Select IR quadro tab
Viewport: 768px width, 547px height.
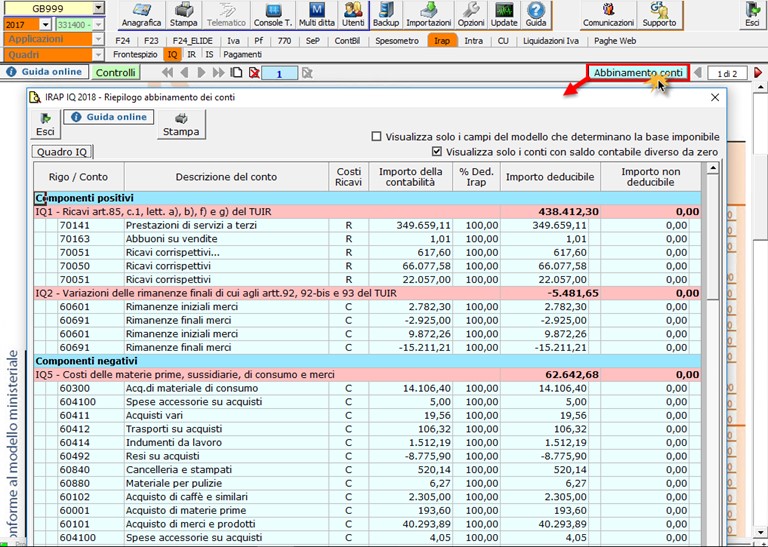(x=192, y=55)
